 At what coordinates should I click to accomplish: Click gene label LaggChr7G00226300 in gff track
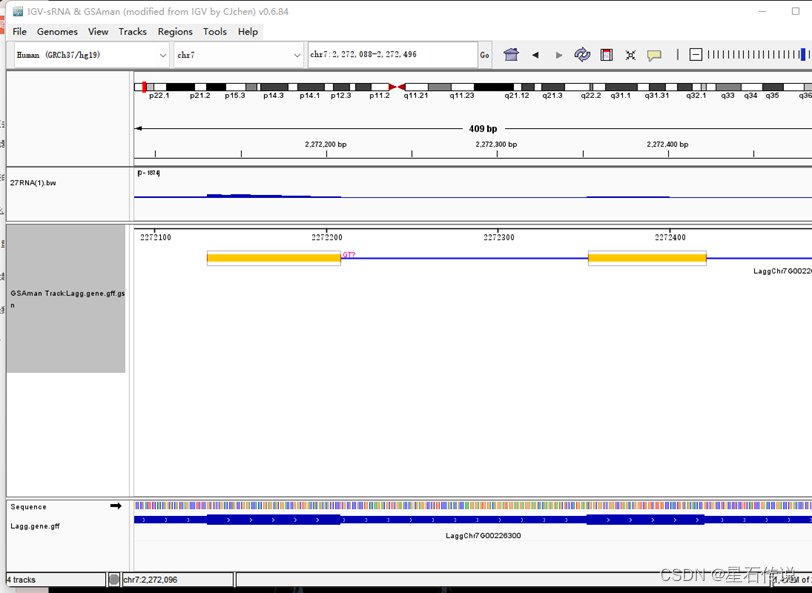pos(483,536)
